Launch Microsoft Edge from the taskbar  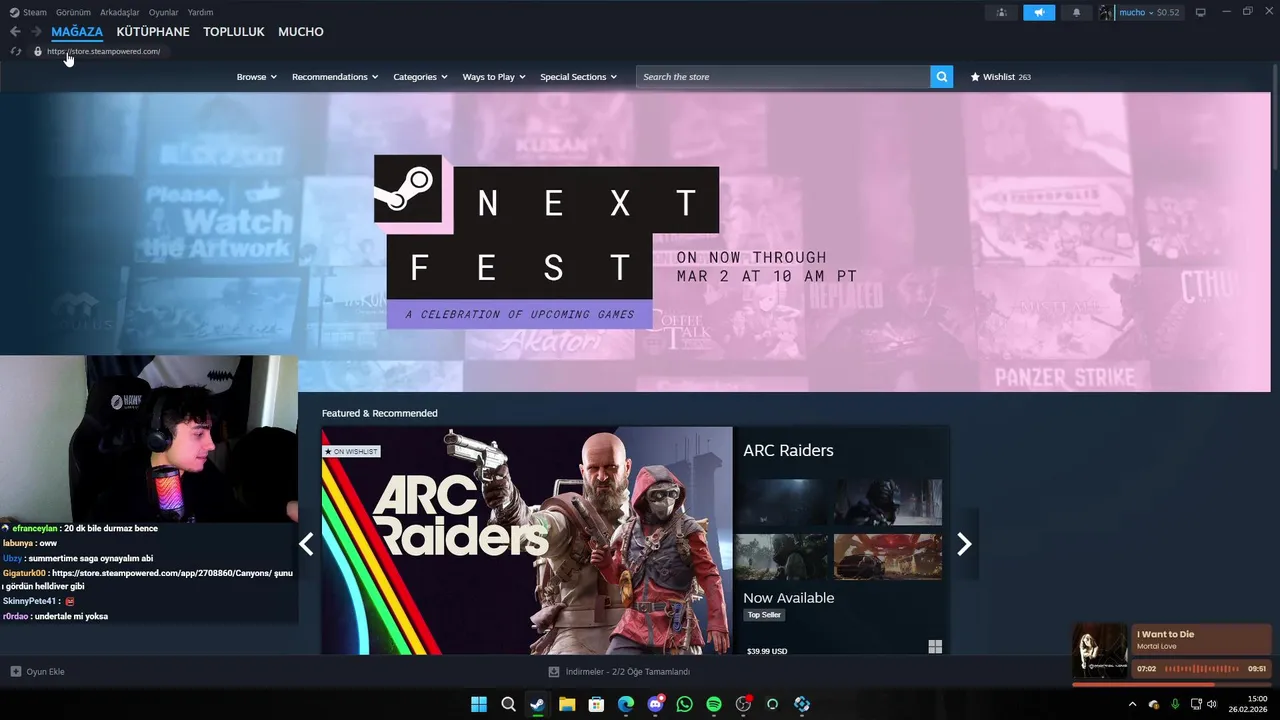coord(625,704)
